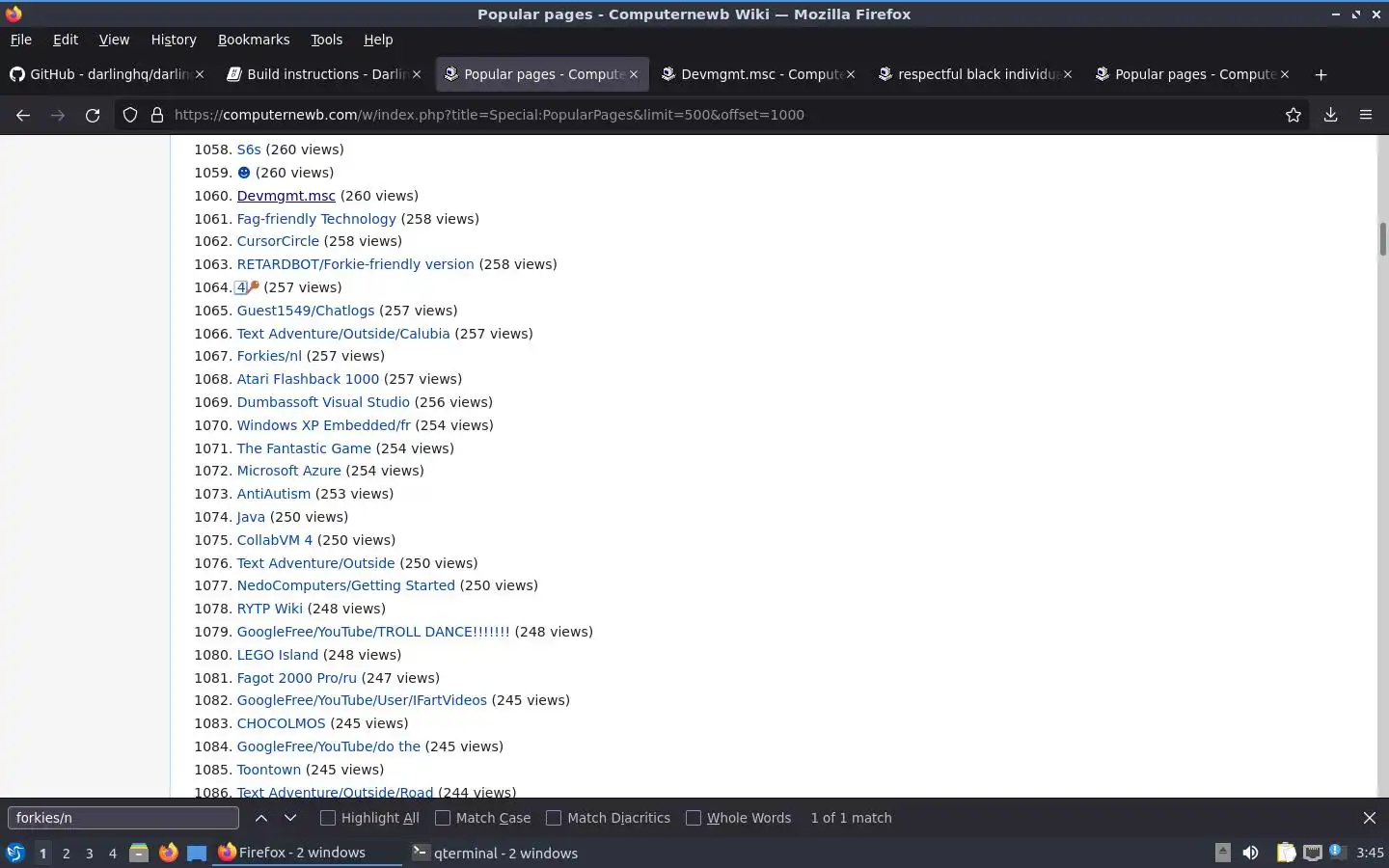The image size is (1389, 868).
Task: Open the Bookmarks menu
Action: pos(254,40)
